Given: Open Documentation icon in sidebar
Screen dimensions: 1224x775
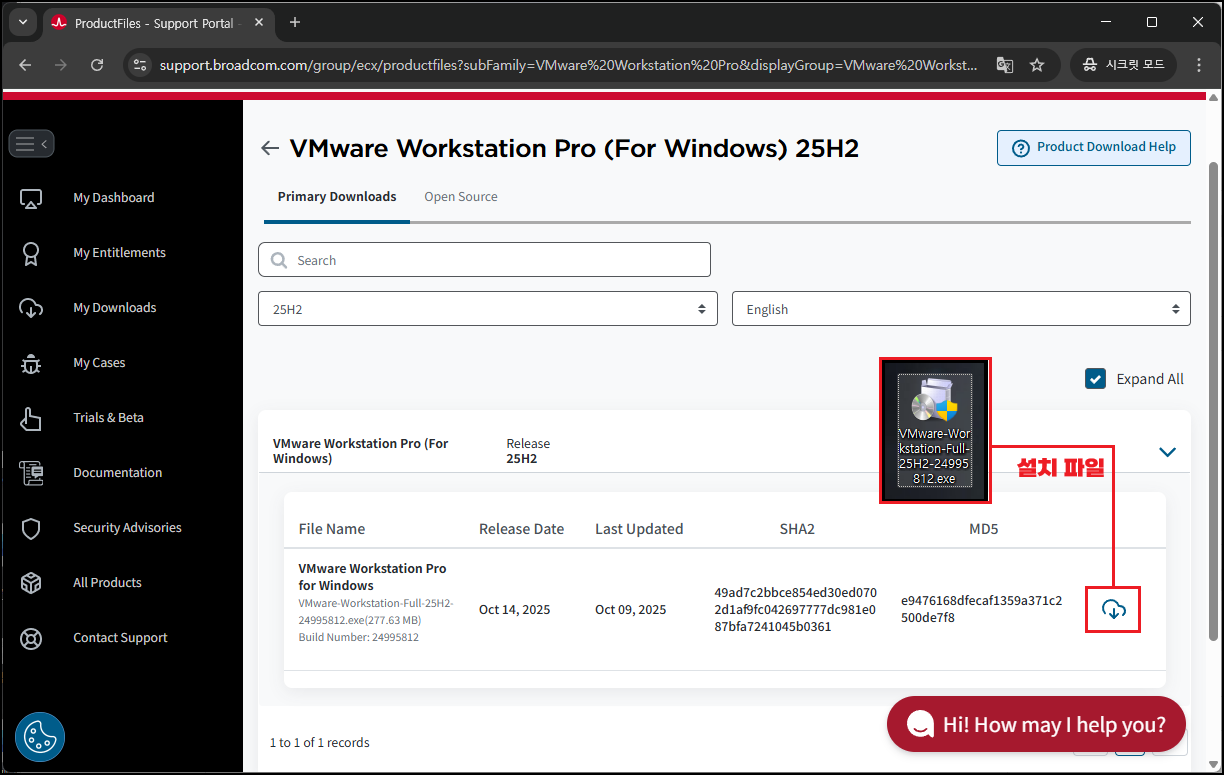Looking at the screenshot, I should (x=31, y=473).
